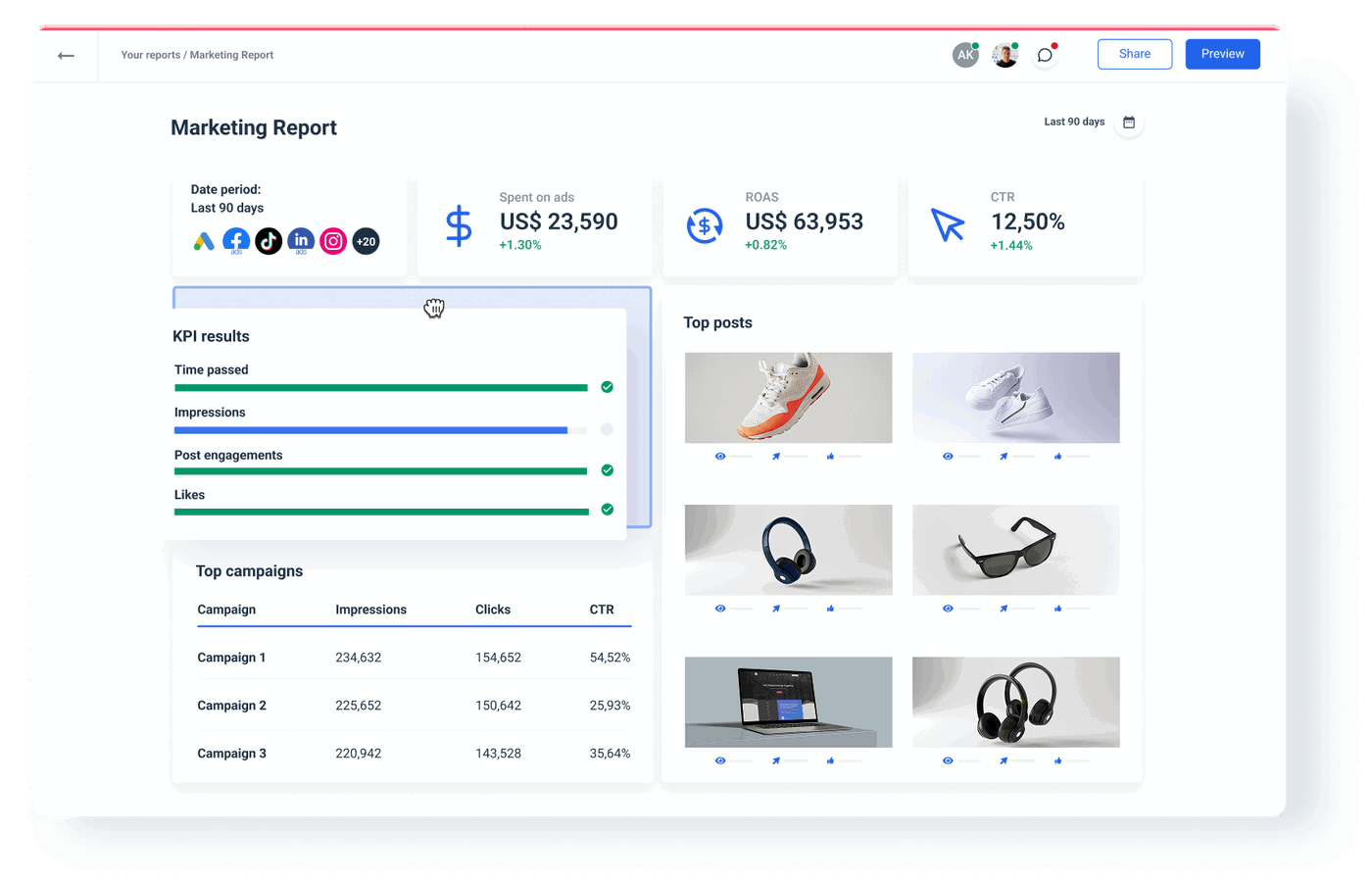The image size is (1372, 881).
Task: Click the CTR cursor arrow icon
Action: [947, 226]
